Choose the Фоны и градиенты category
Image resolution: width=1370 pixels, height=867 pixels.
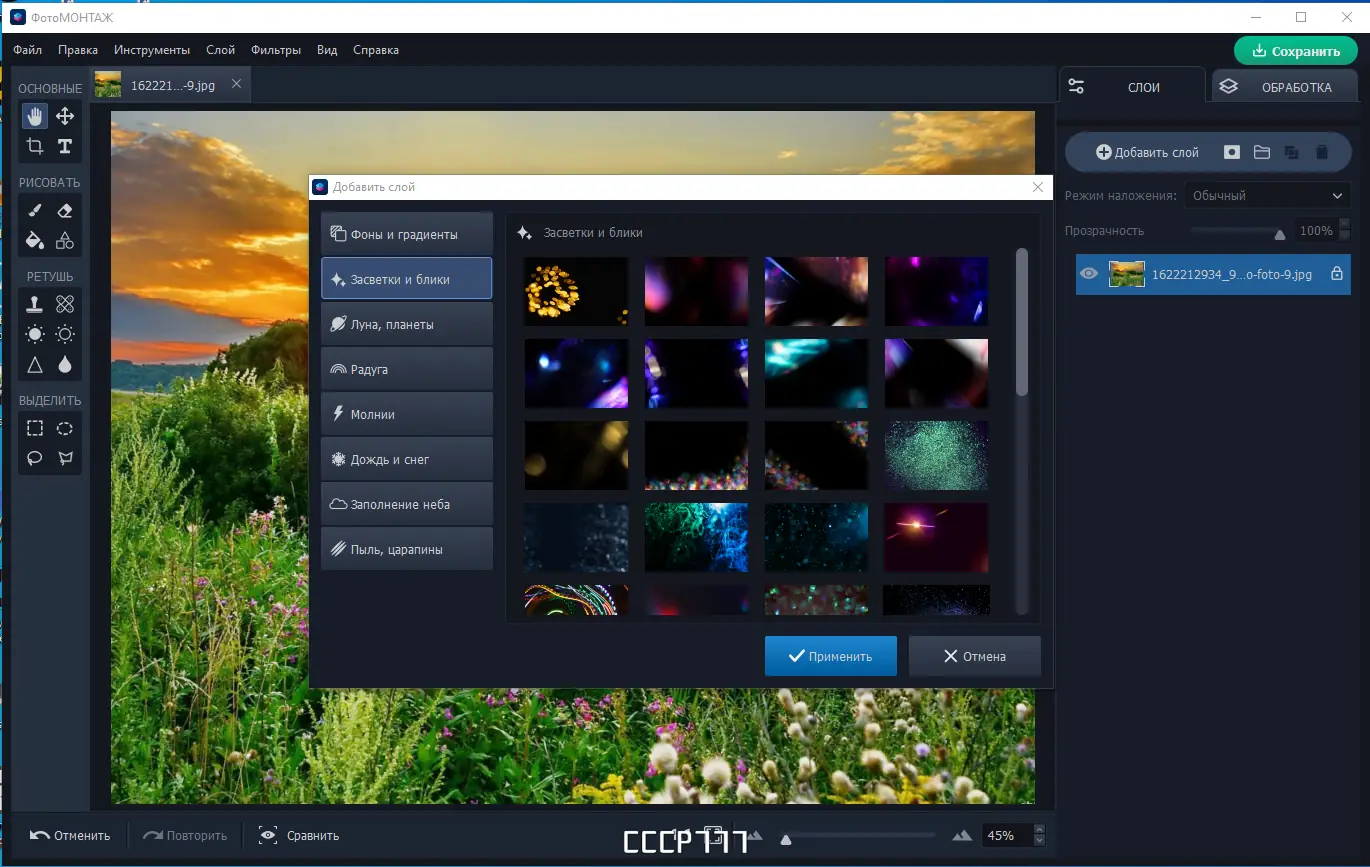[x=407, y=234]
